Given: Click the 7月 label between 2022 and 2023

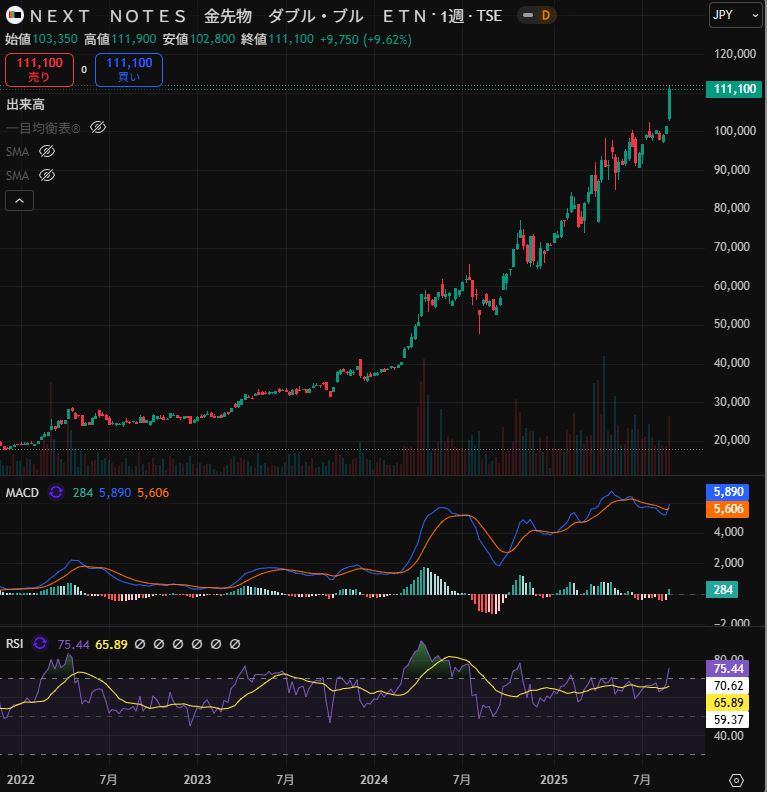Looking at the screenshot, I should point(108,779).
